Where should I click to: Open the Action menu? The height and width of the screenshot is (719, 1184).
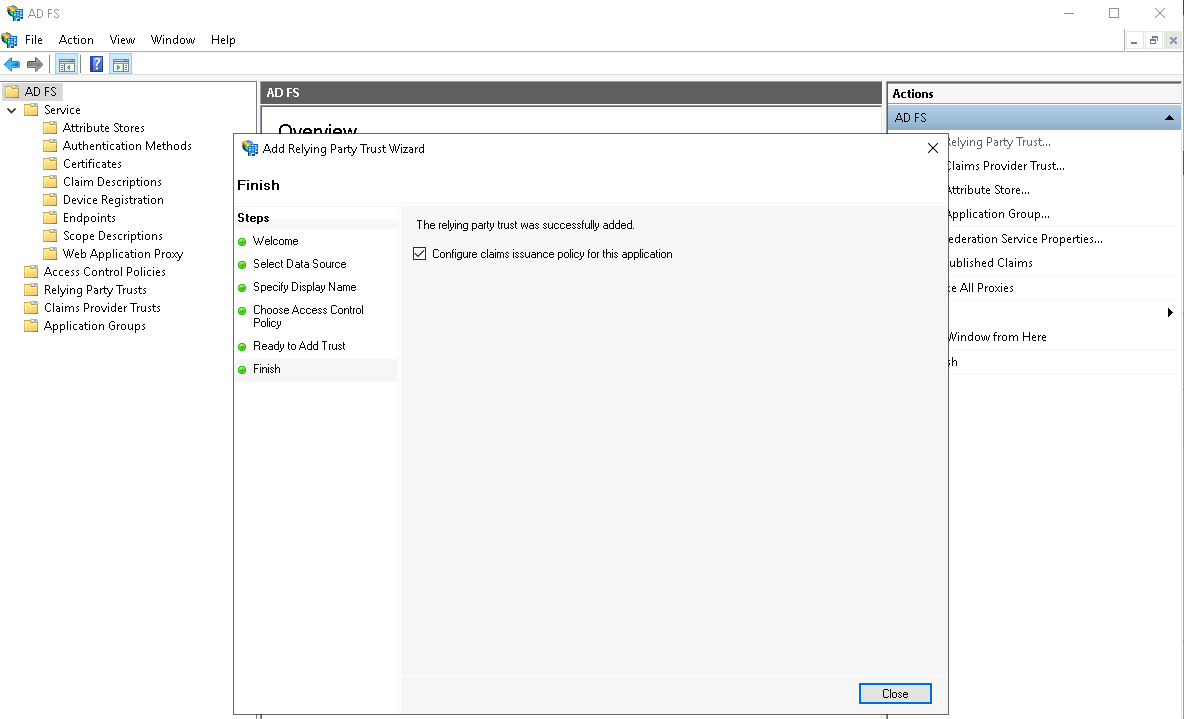coord(76,40)
